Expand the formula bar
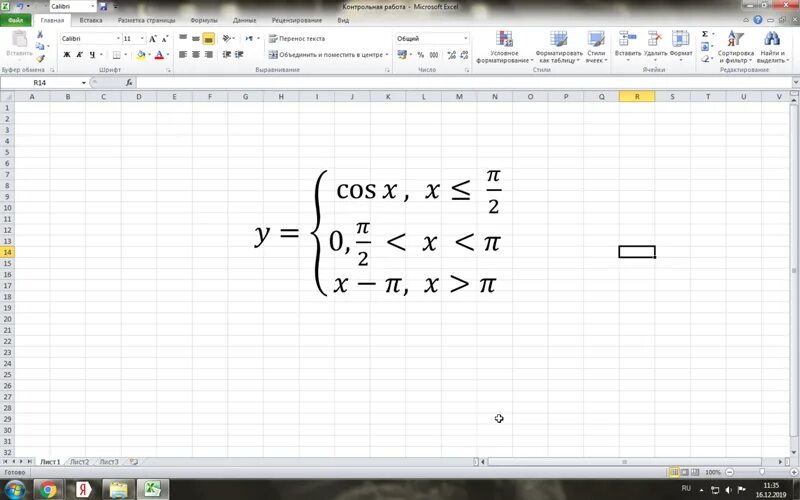 tap(795, 83)
